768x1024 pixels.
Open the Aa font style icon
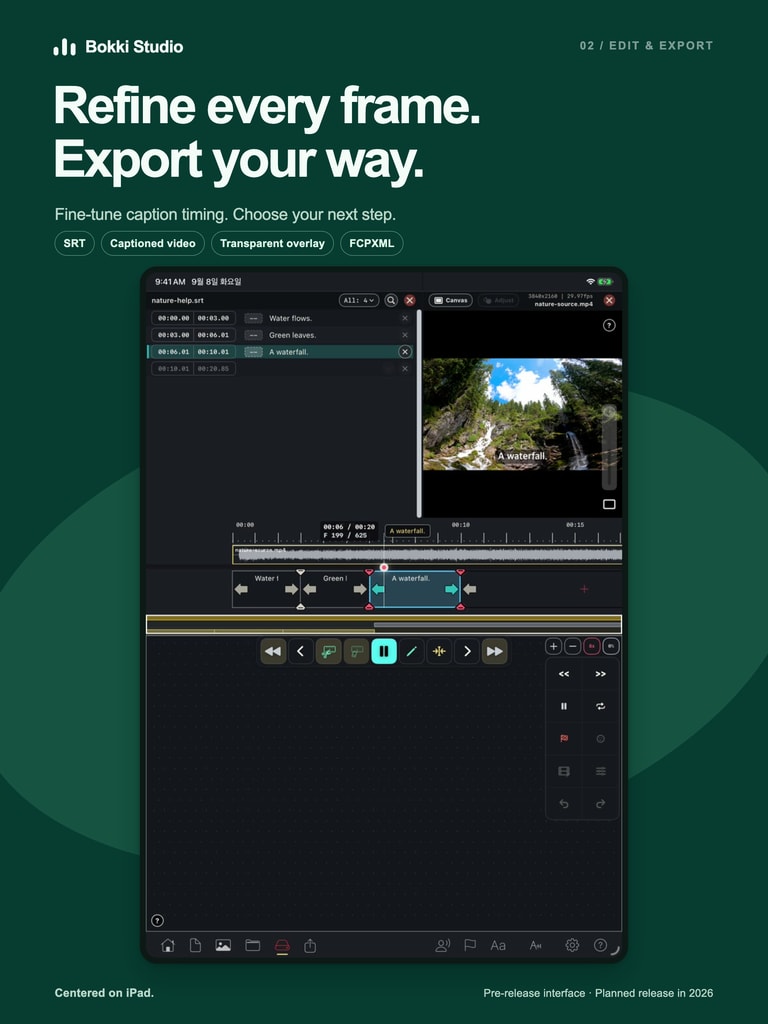(498, 945)
